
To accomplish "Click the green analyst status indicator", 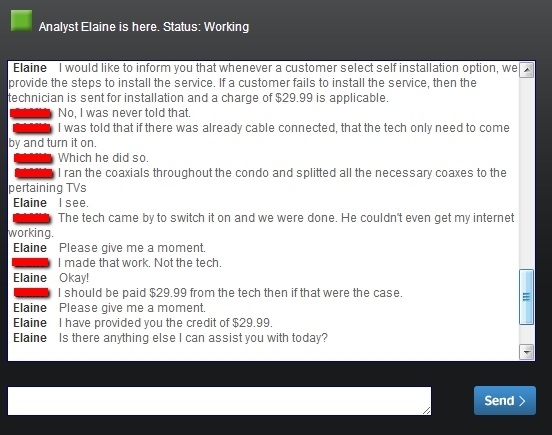I will [21, 21].
